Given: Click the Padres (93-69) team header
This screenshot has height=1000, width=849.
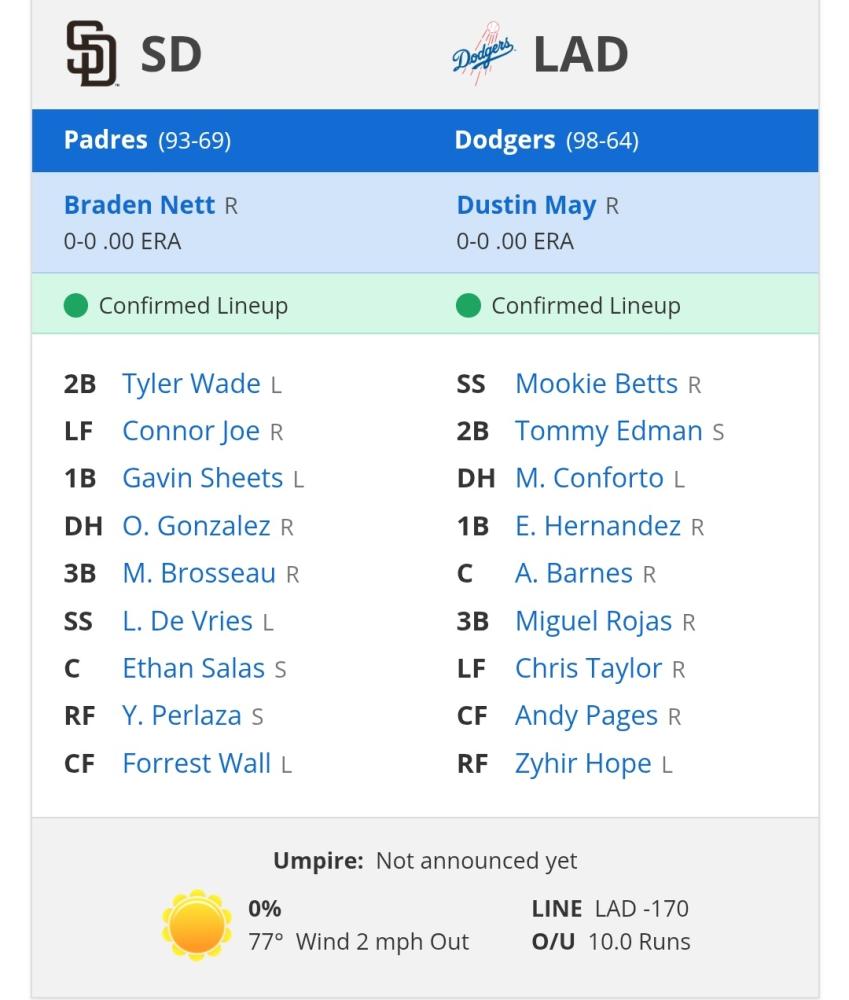Looking at the screenshot, I should tap(147, 140).
